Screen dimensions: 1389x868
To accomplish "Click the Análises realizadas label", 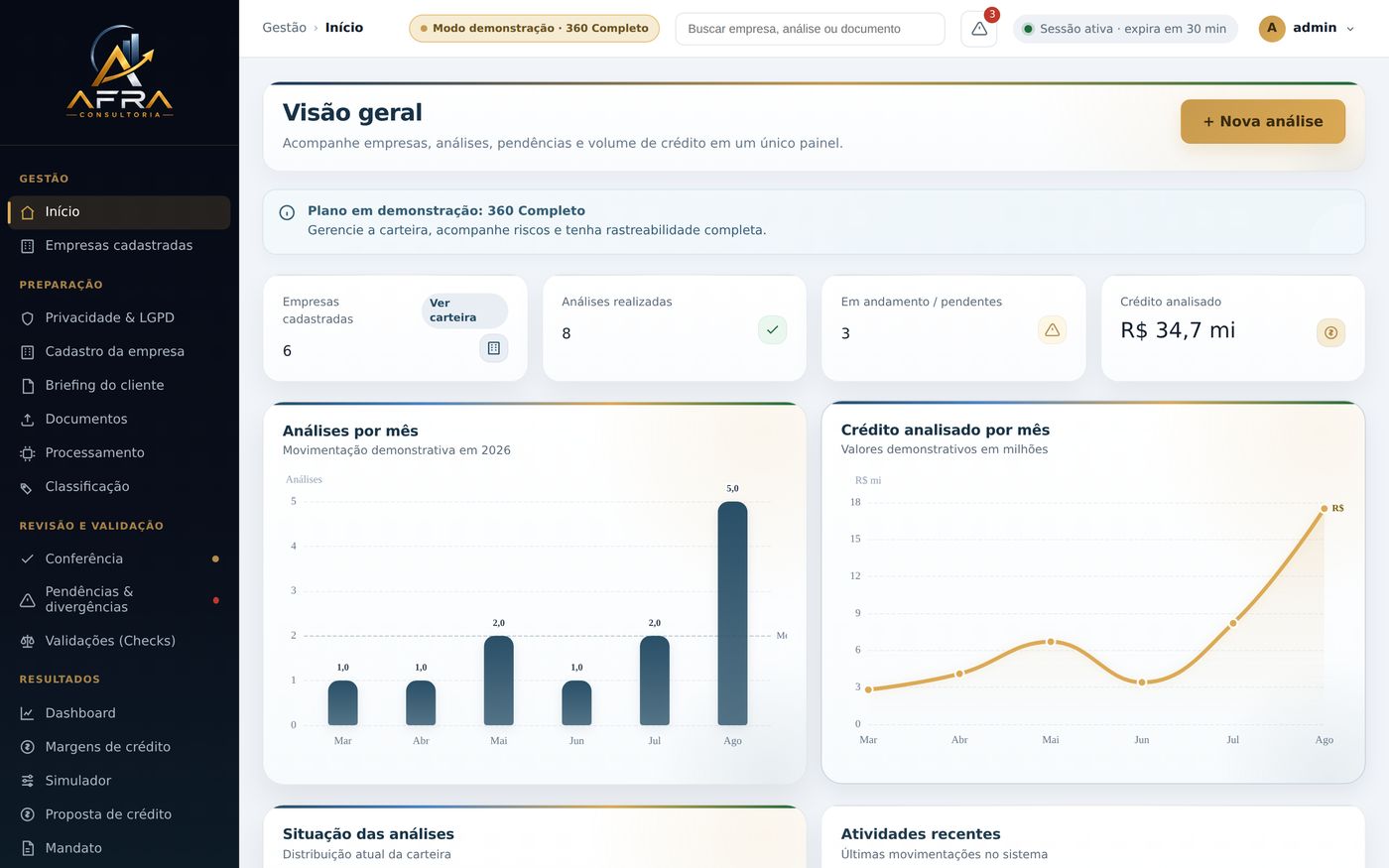I will coord(617,302).
